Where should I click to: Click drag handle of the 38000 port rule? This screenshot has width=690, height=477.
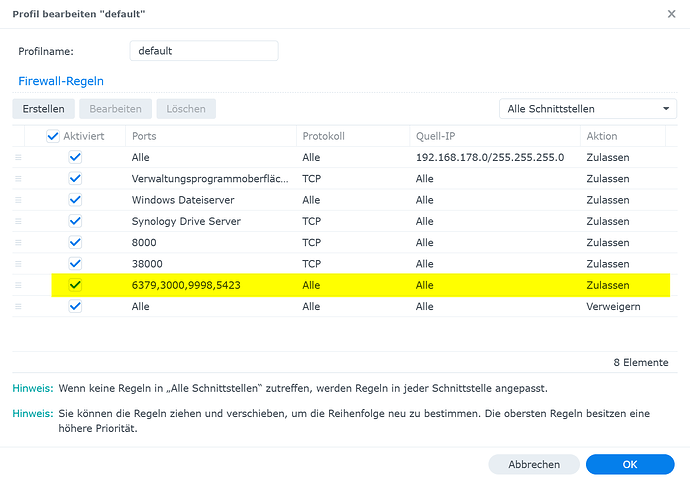click(18, 264)
